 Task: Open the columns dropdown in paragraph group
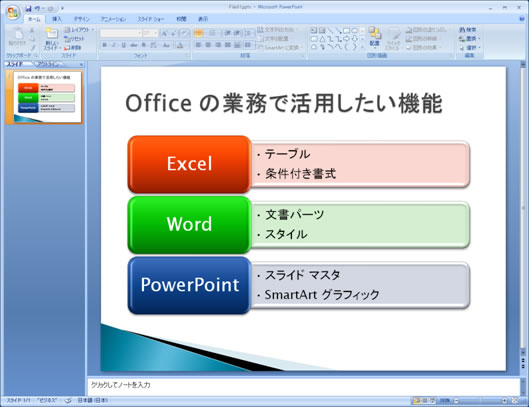249,45
